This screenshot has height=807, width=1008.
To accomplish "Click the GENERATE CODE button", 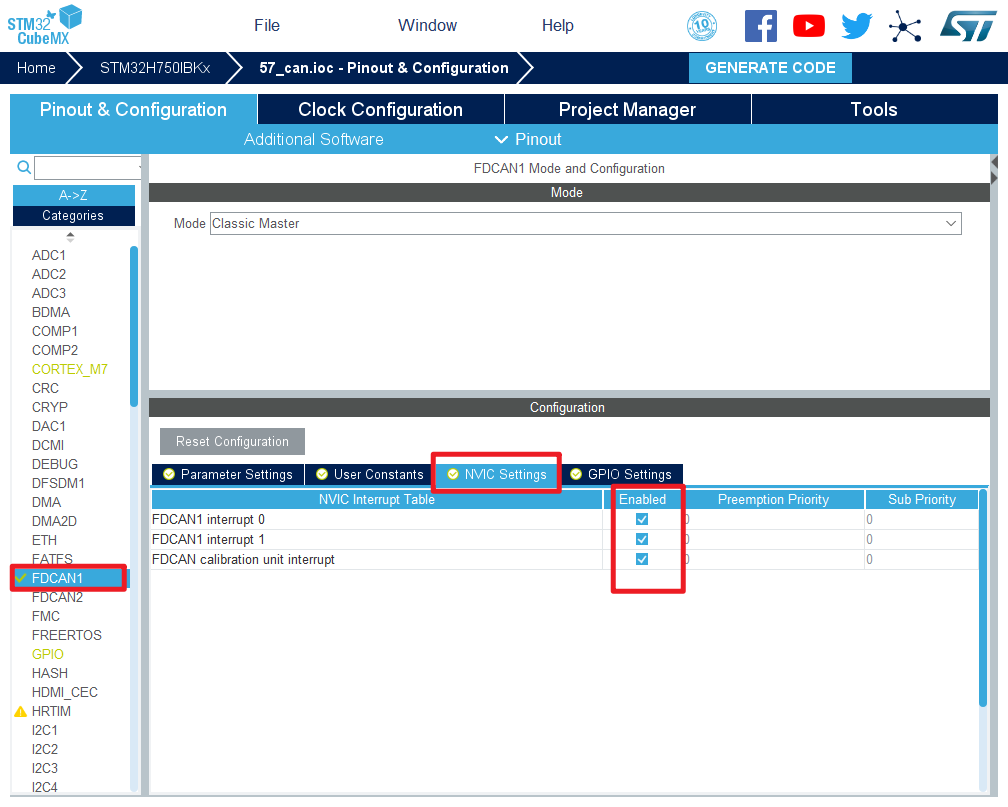I will (x=770, y=68).
